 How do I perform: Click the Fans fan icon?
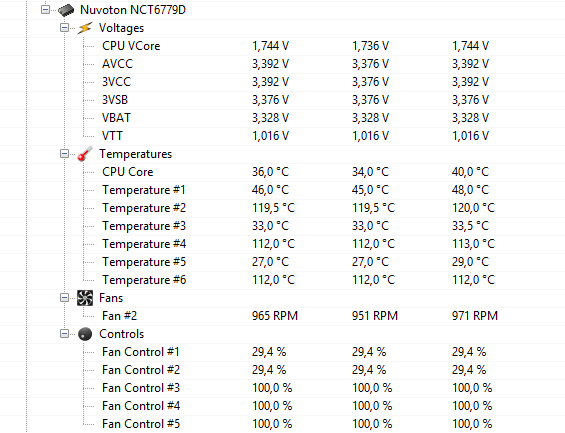pos(85,298)
